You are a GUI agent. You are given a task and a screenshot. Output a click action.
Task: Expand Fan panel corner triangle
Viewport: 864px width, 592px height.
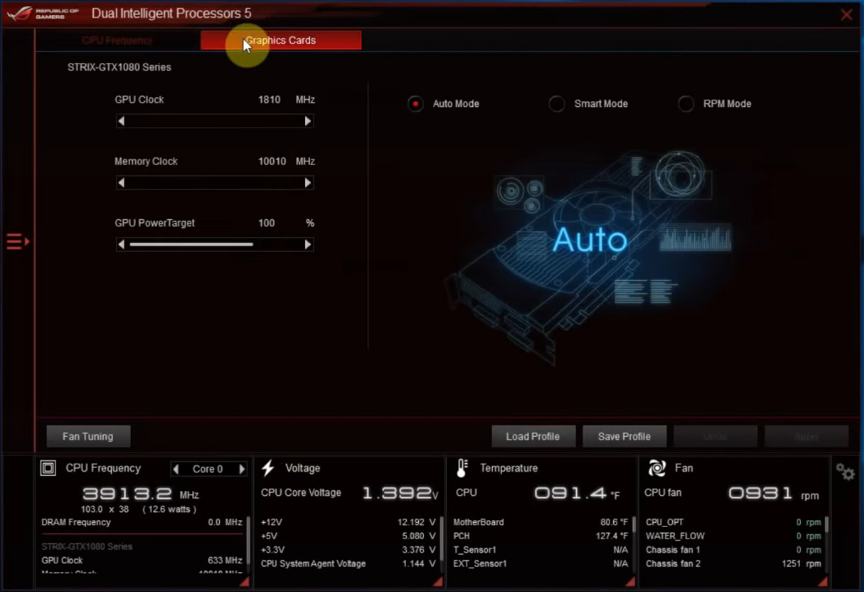[823, 582]
